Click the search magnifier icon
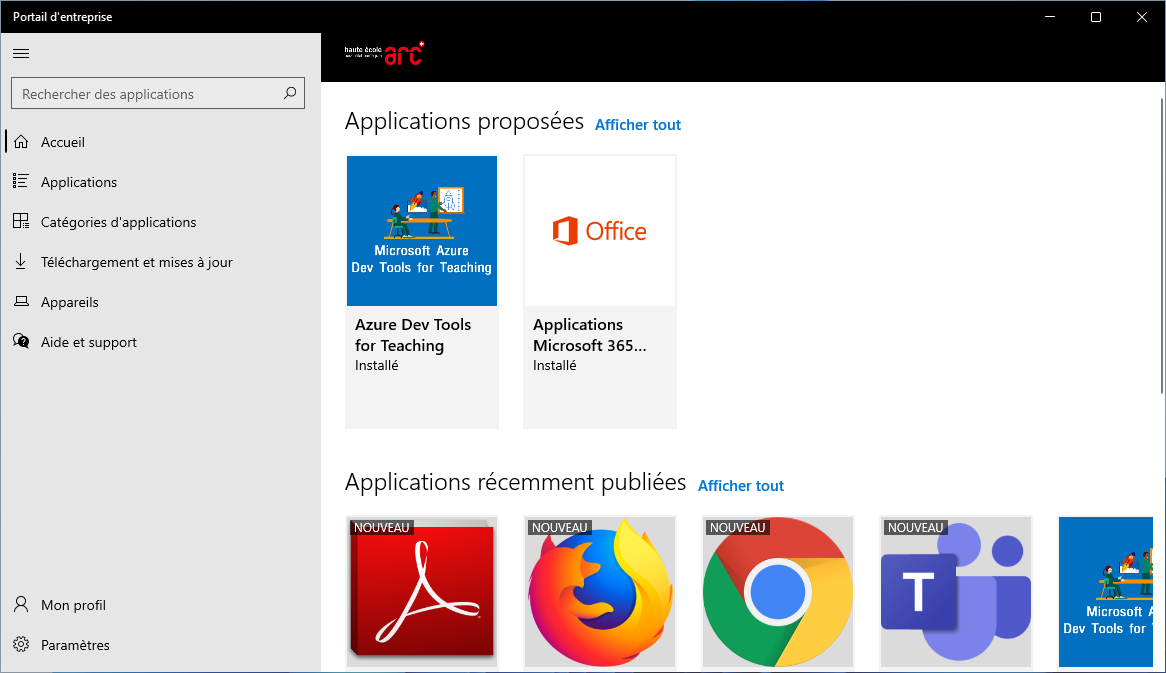Screen dimensions: 1166x673 pyautogui.click(x=290, y=93)
